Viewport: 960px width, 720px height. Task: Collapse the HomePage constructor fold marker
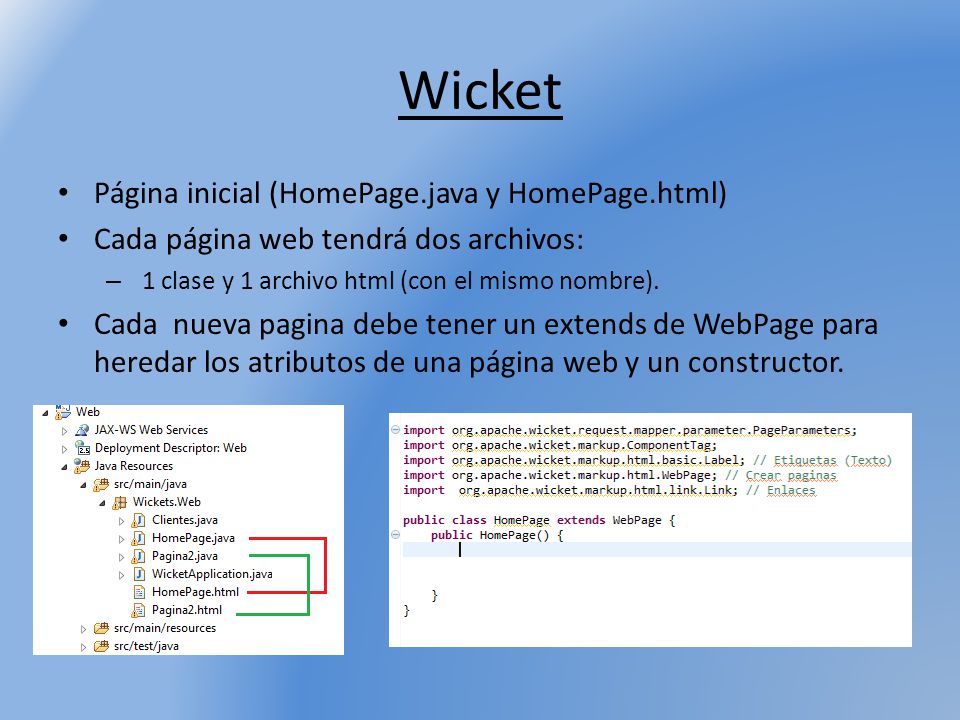tap(396, 534)
